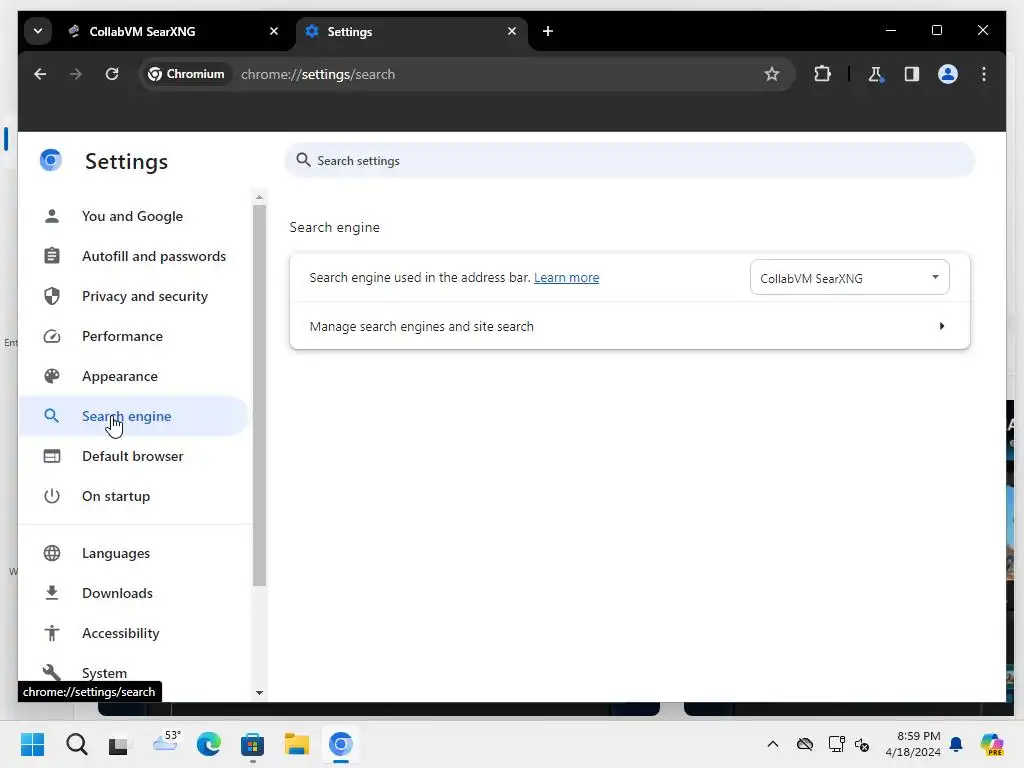This screenshot has width=1024, height=768.
Task: Click the accessibility figure icon
Action: pos(52,633)
